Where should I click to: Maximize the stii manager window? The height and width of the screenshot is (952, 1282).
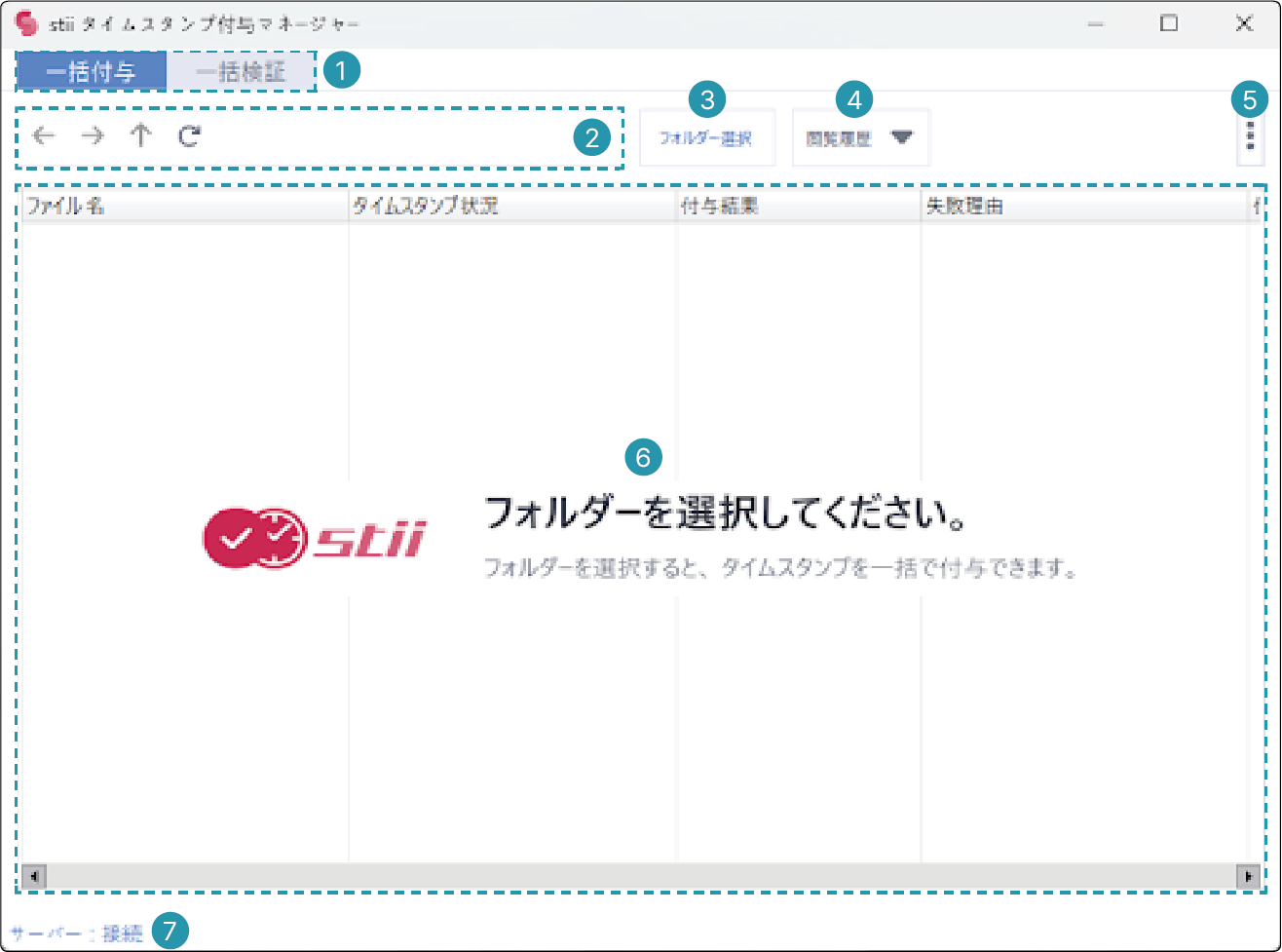click(1169, 24)
